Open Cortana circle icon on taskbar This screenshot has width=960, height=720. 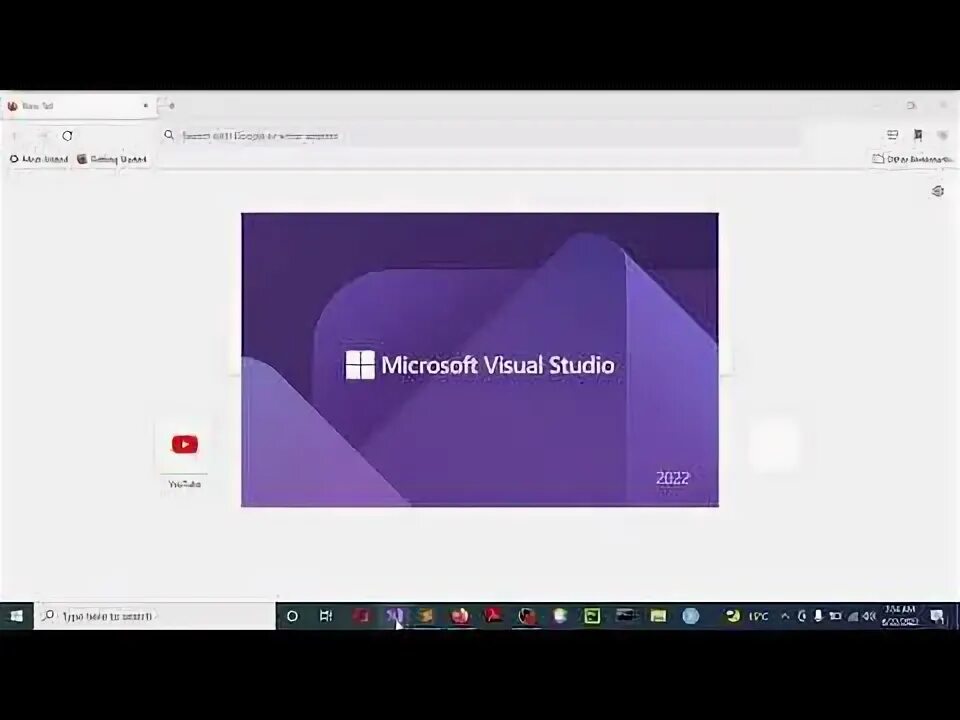pos(293,617)
